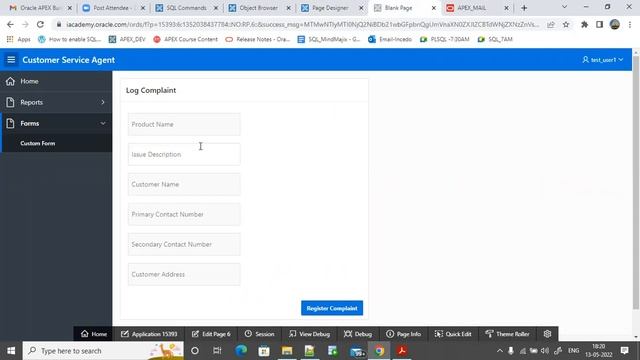Click the browser address bar URL
The height and width of the screenshot is (360, 640).
coord(302,24)
